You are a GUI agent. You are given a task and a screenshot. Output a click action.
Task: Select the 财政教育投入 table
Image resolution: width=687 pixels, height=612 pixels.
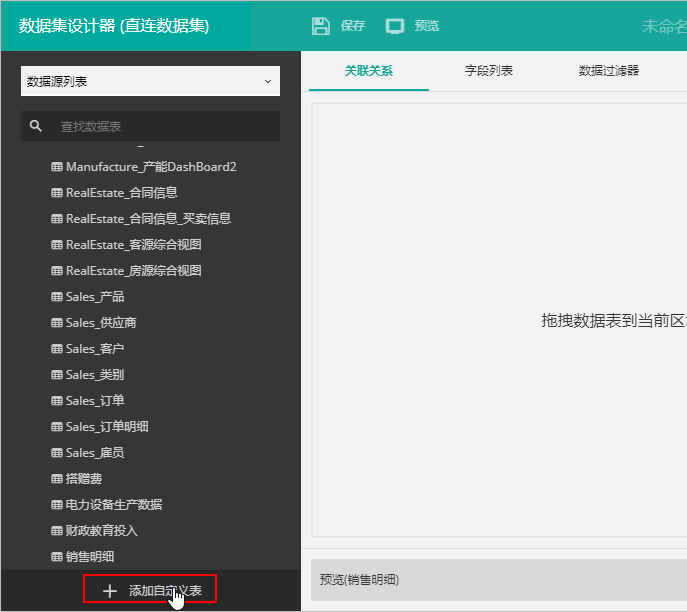point(101,531)
